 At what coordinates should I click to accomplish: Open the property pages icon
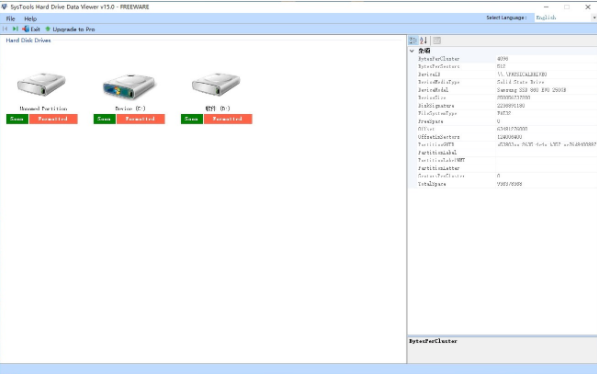point(437,40)
